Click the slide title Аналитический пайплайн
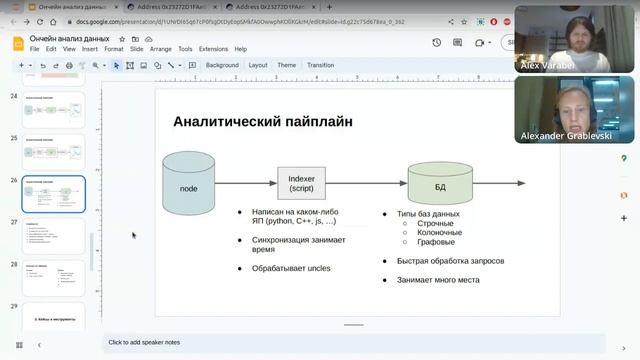Image resolution: width=640 pixels, height=360 pixels. [x=263, y=122]
